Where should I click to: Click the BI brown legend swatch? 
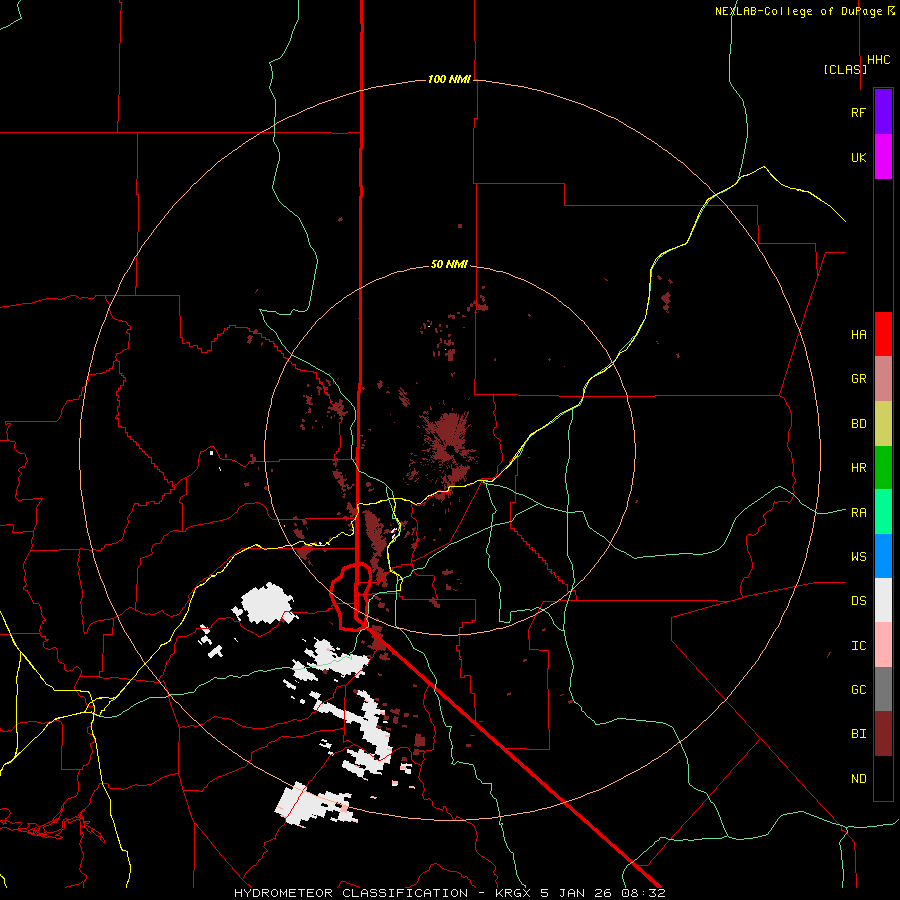point(883,734)
